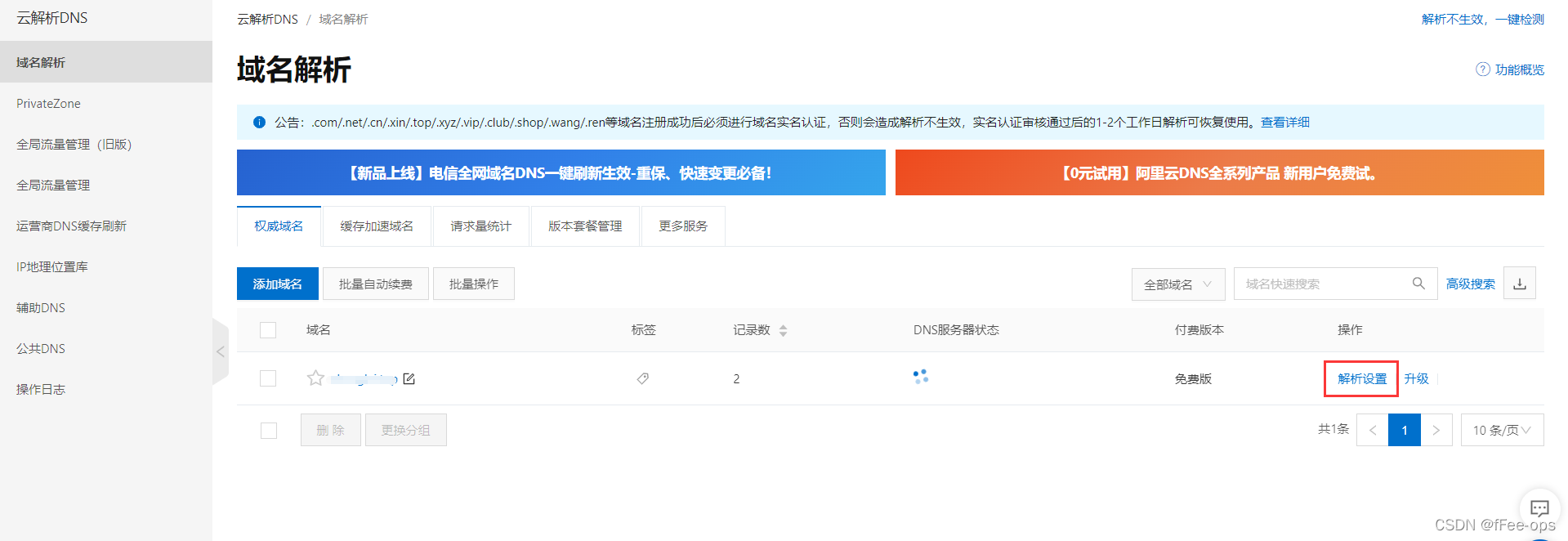
Task: Click the 批量自动续费 button
Action: pyautogui.click(x=376, y=284)
